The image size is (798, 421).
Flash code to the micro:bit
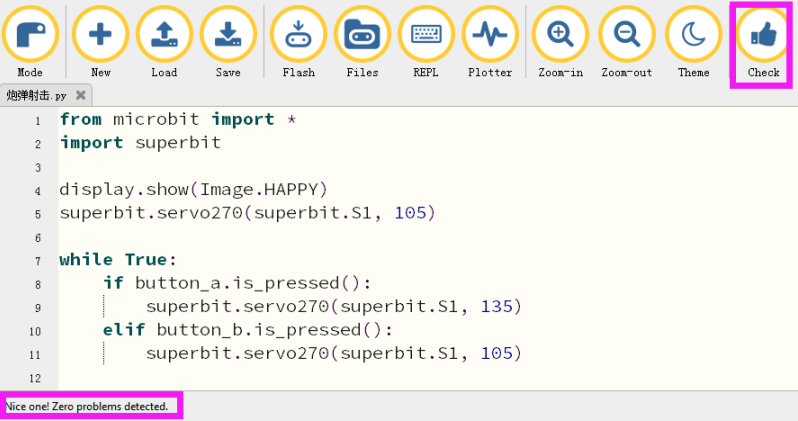point(298,35)
